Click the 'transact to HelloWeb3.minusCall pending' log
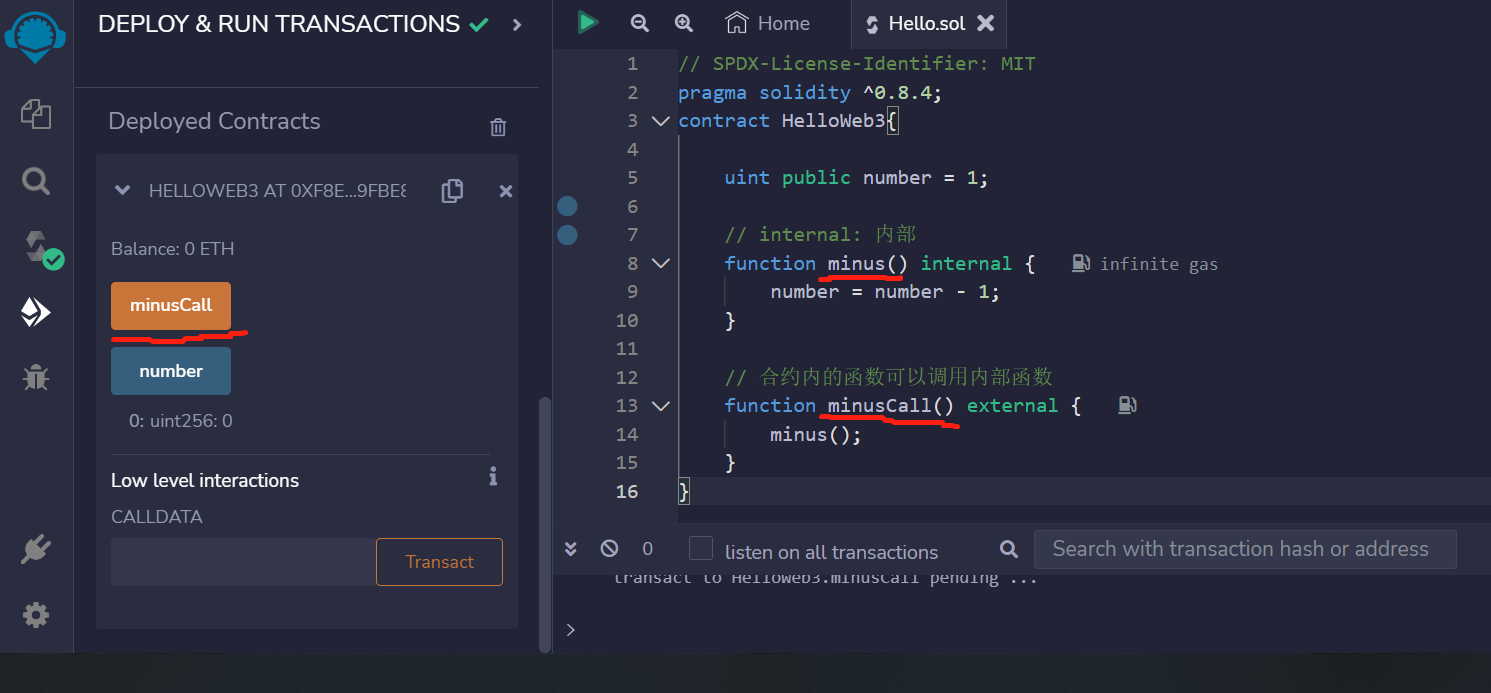The height and width of the screenshot is (693, 1491). pos(825,577)
